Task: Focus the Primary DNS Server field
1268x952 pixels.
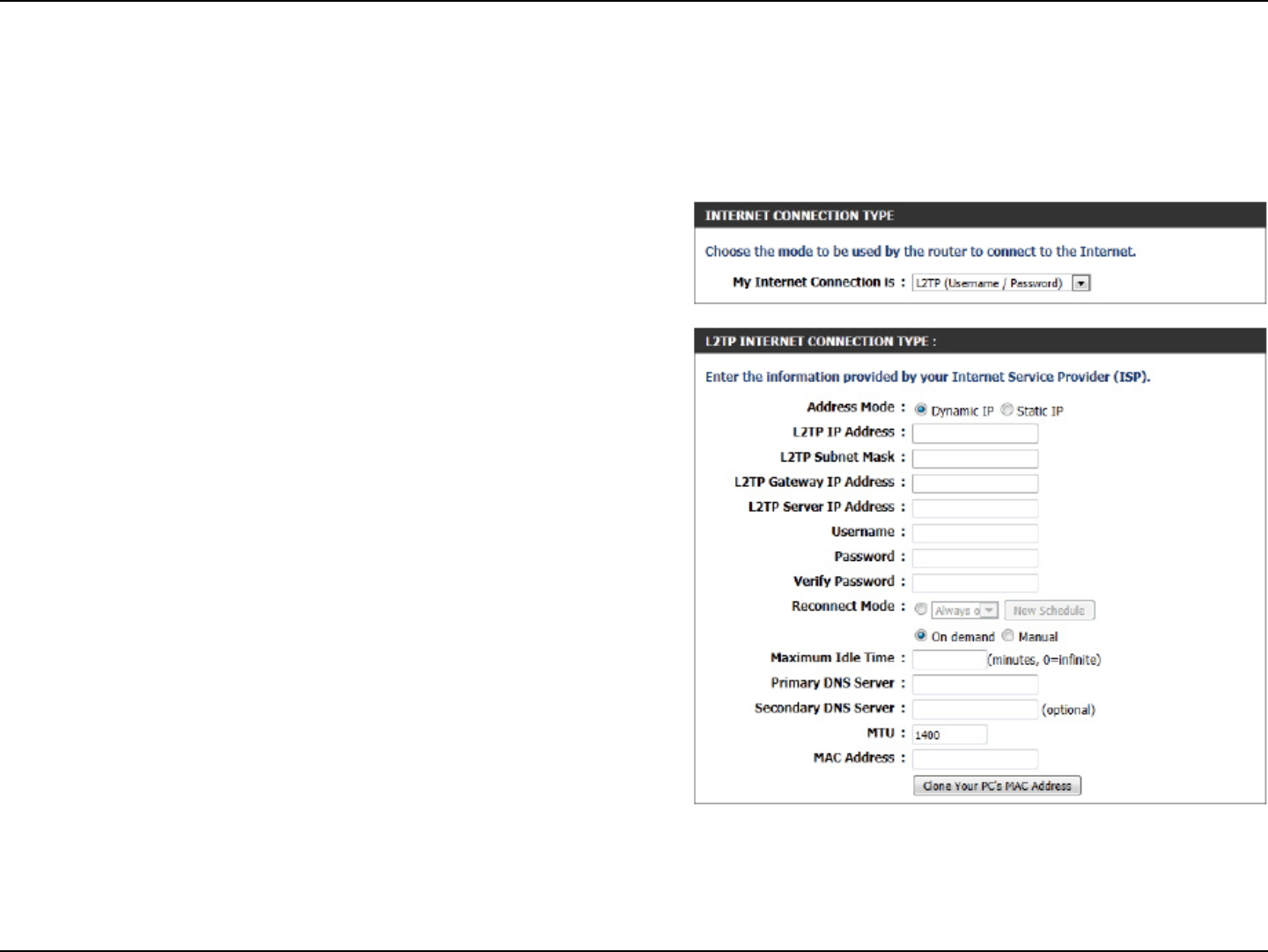Action: [975, 684]
